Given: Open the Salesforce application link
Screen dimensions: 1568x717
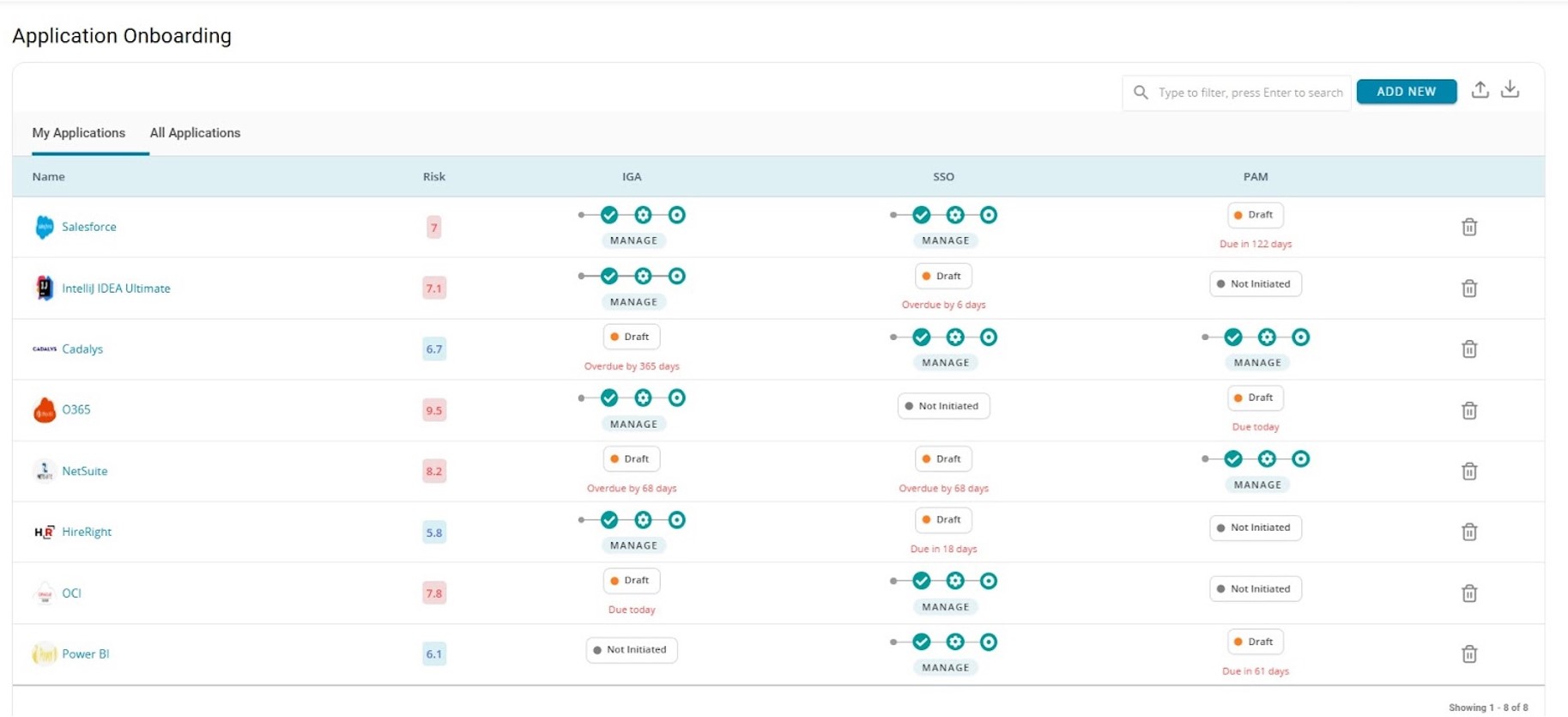Looking at the screenshot, I should [x=89, y=227].
